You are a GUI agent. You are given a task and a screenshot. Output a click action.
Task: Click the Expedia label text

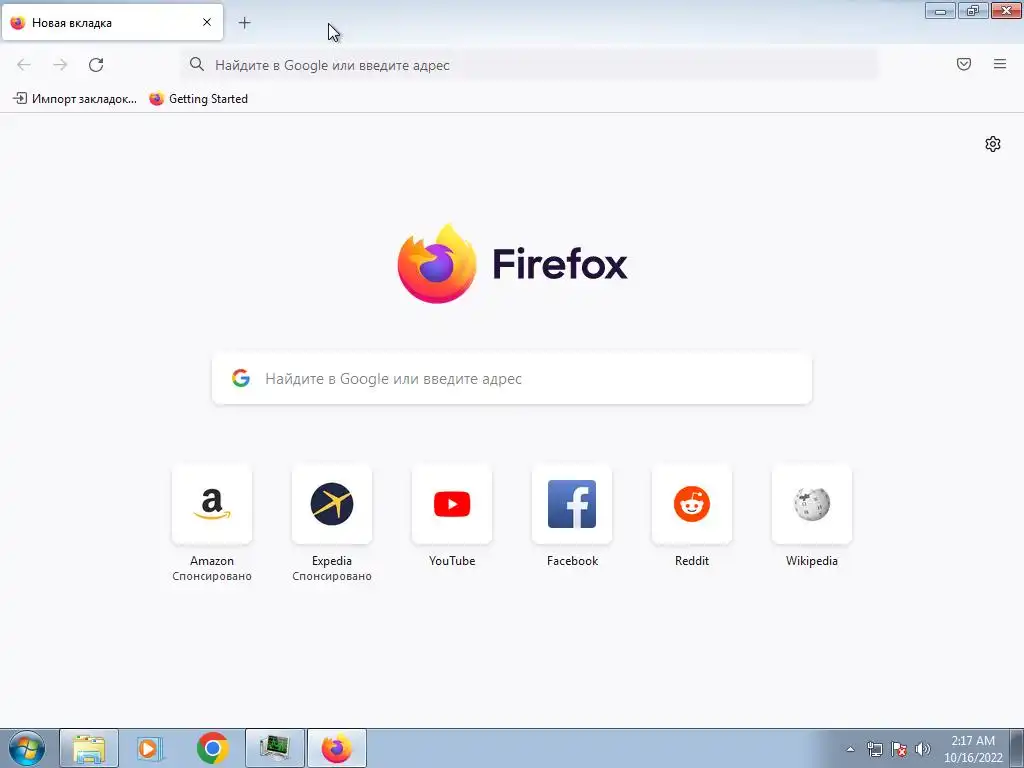(332, 561)
